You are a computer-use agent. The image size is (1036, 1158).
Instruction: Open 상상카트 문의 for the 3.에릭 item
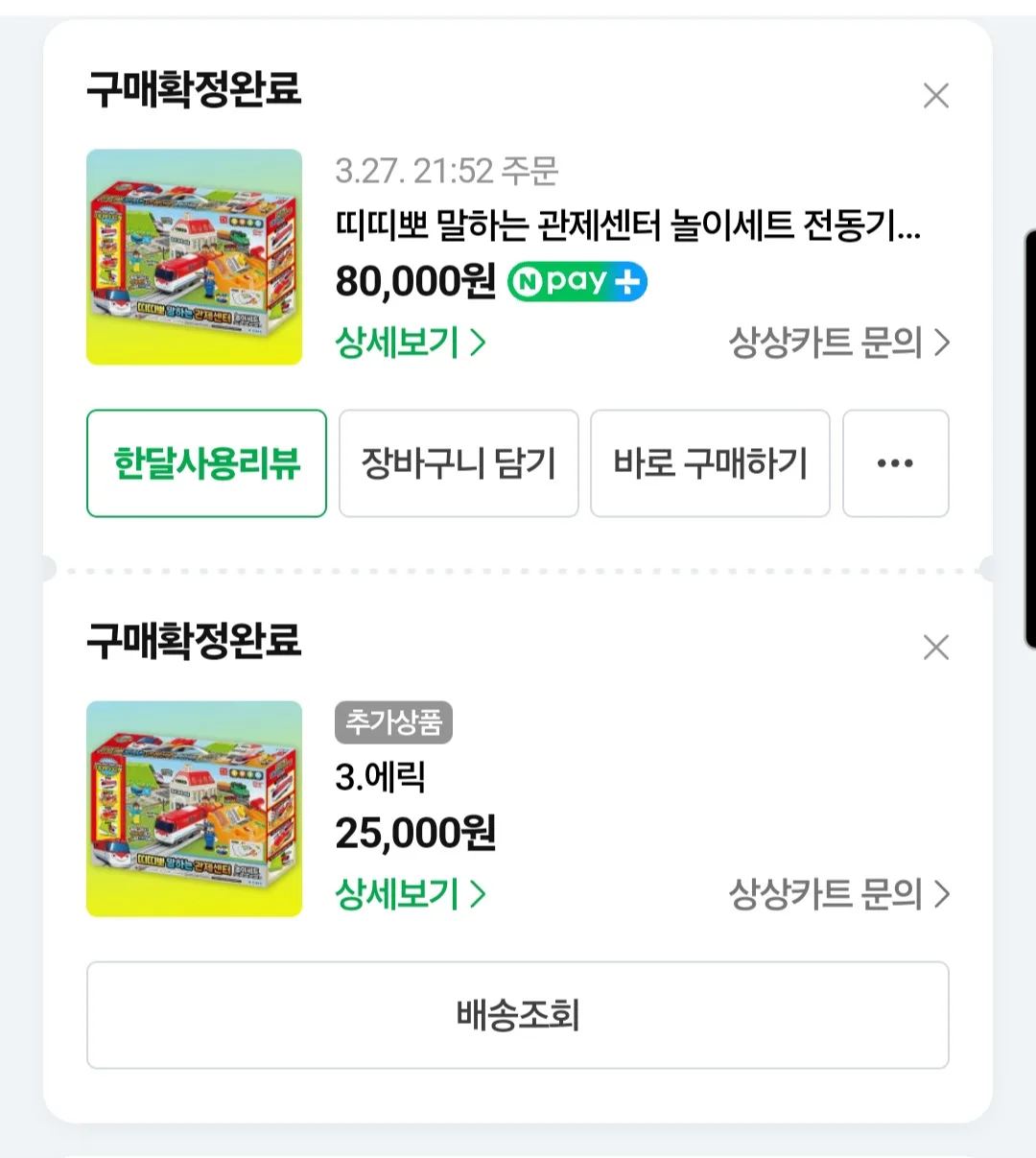point(839,894)
